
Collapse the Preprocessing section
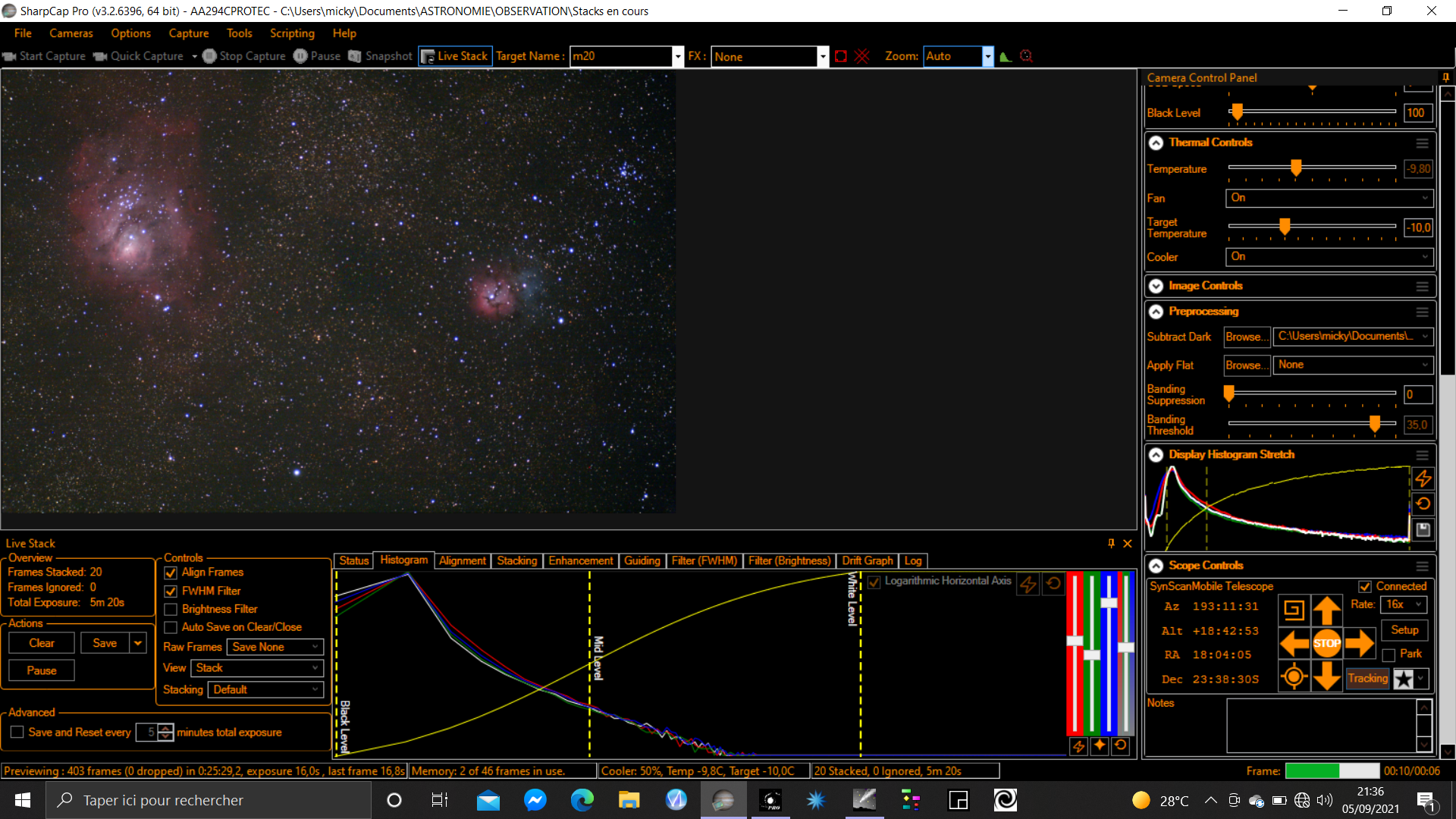click(1156, 312)
